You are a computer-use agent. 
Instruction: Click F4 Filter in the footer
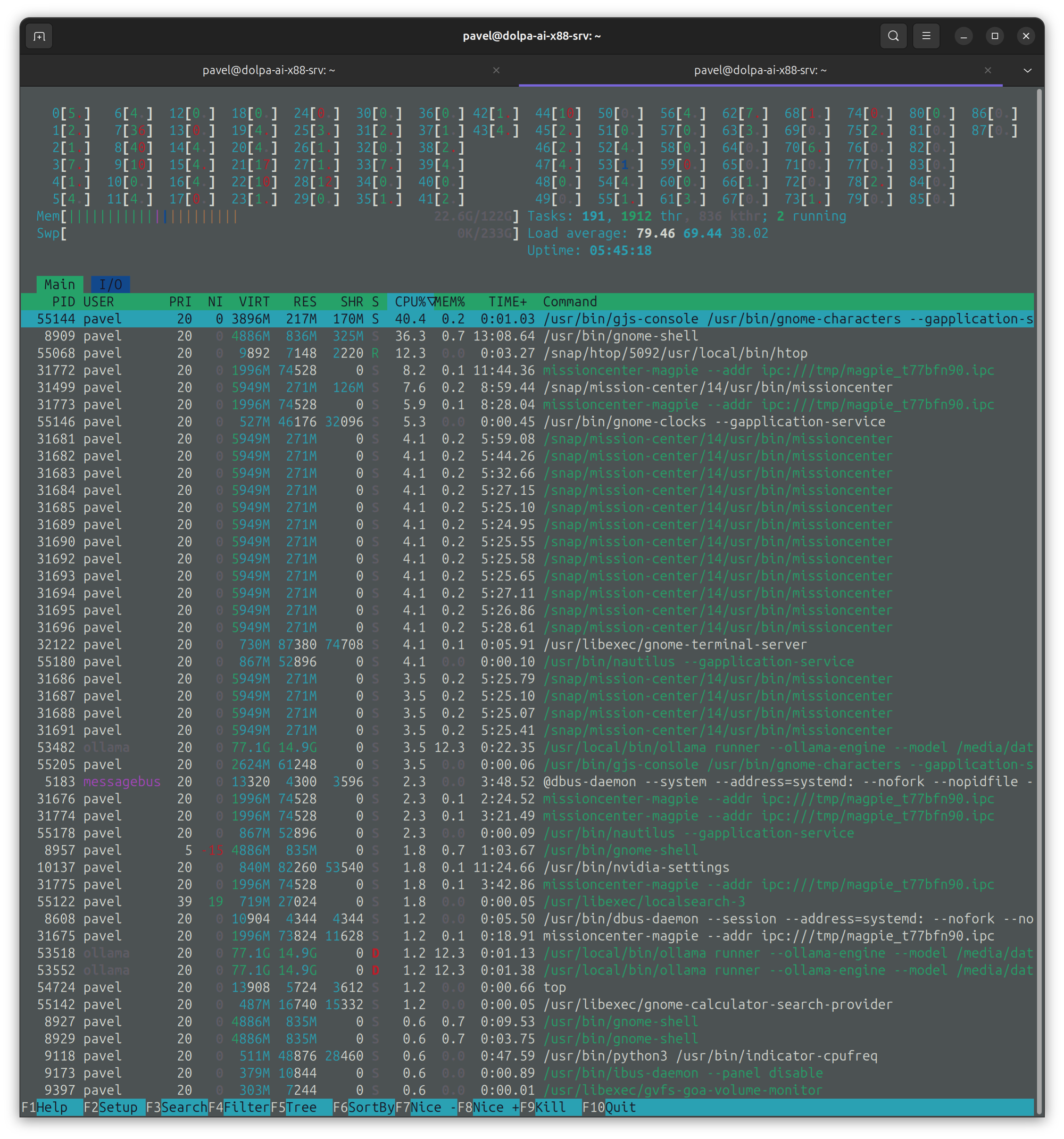tap(246, 1107)
